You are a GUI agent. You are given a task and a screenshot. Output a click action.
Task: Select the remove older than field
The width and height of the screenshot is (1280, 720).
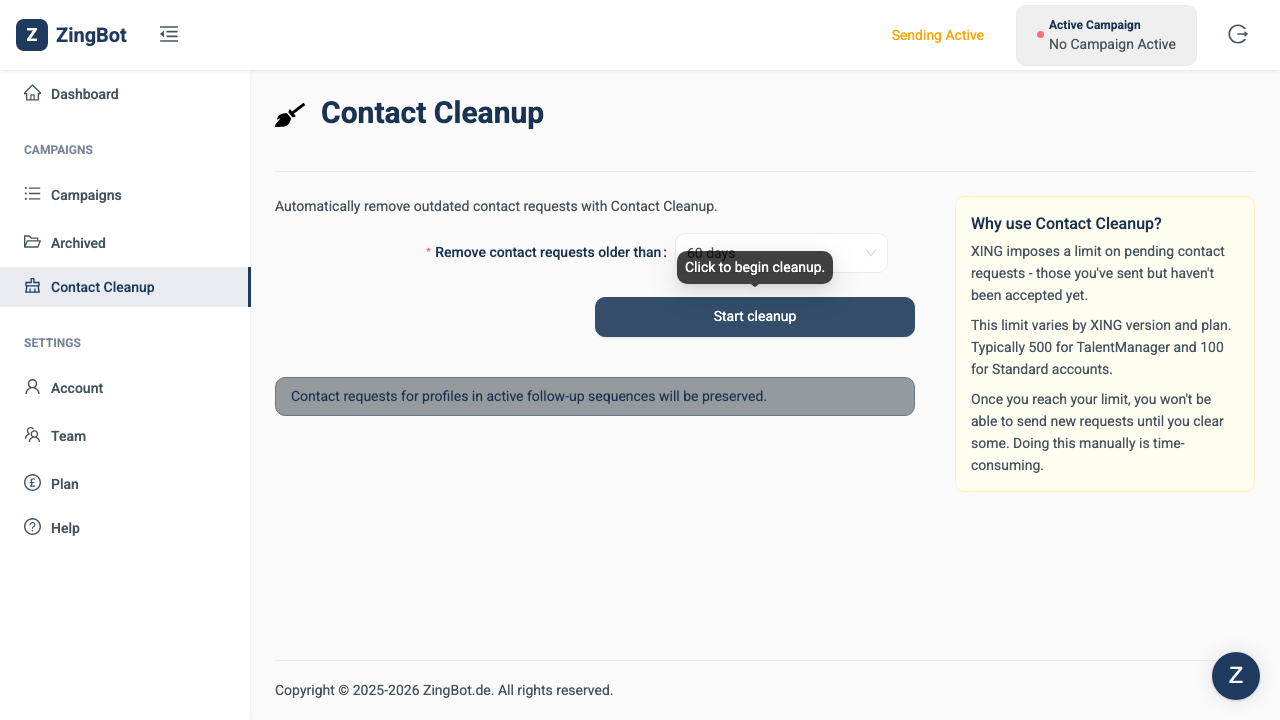781,253
